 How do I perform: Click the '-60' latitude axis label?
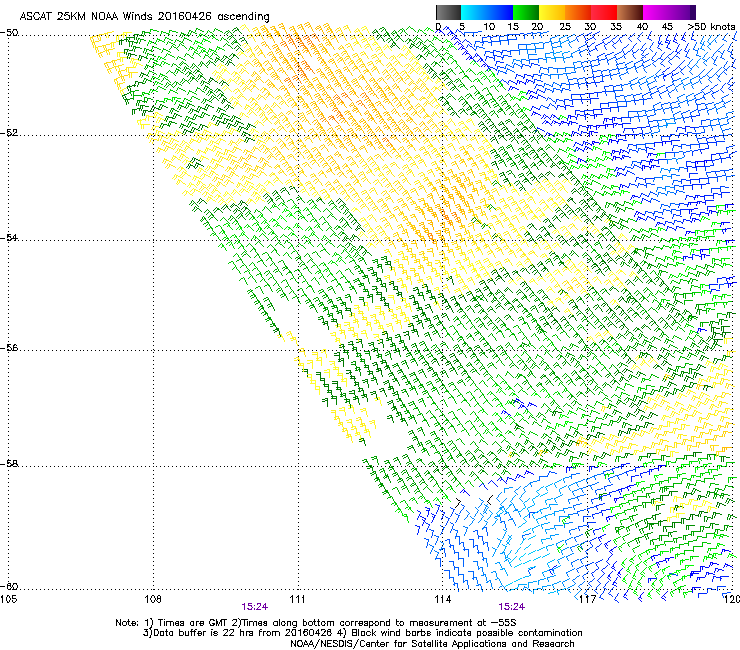tap(9, 586)
